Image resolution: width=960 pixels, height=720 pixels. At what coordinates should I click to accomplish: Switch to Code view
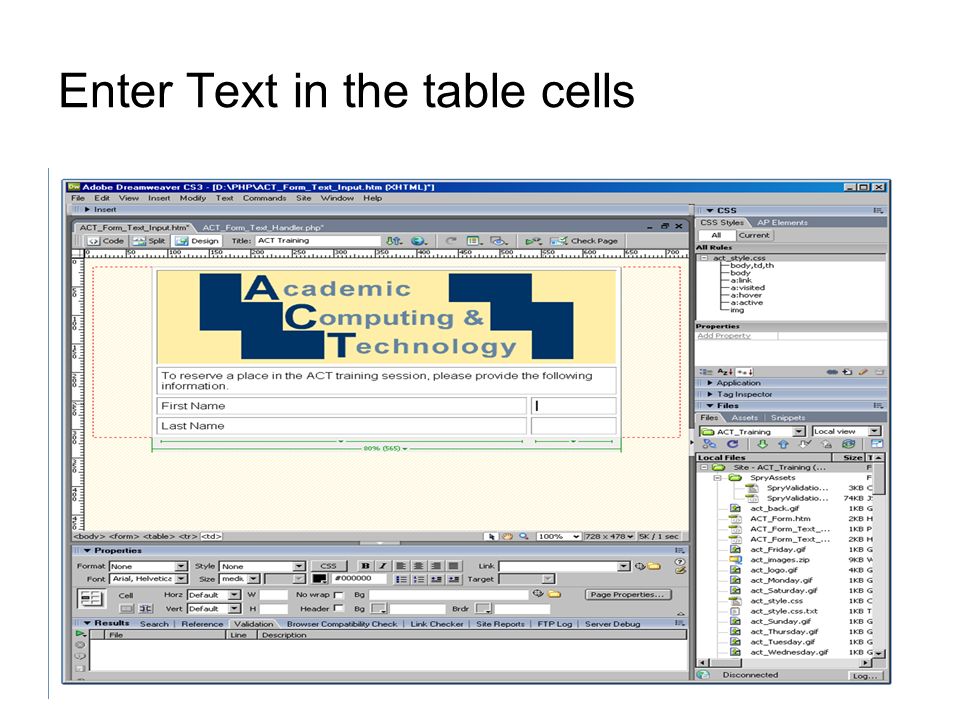(x=107, y=241)
